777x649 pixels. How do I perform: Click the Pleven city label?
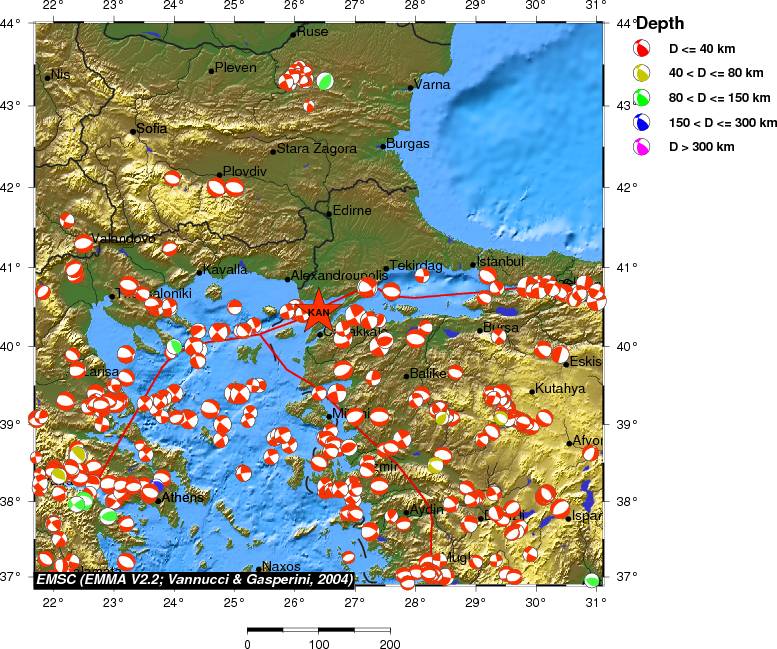tap(236, 68)
